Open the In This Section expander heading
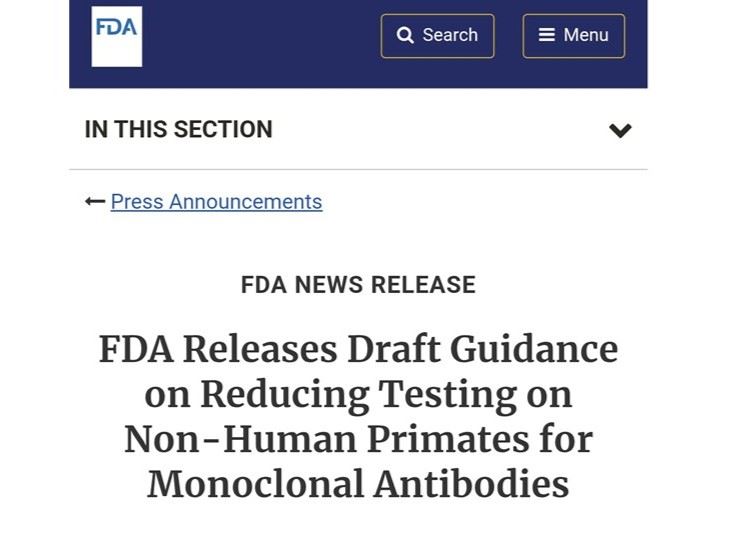 [179, 130]
